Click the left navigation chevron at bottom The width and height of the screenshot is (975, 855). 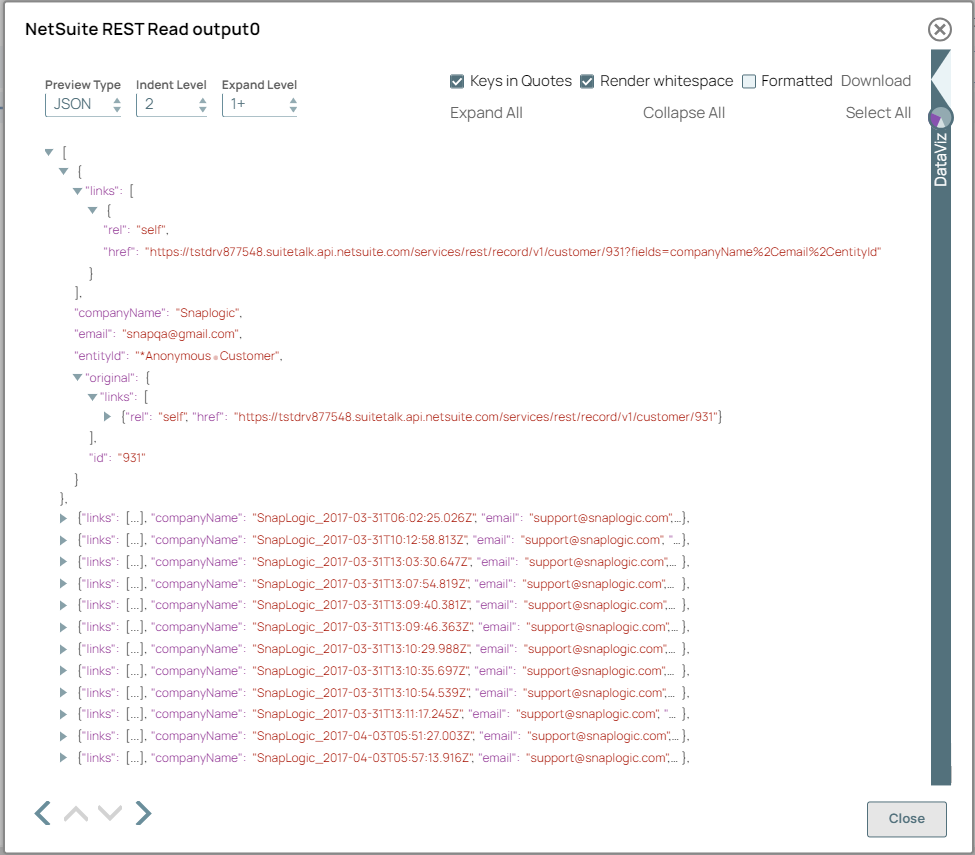click(x=42, y=813)
